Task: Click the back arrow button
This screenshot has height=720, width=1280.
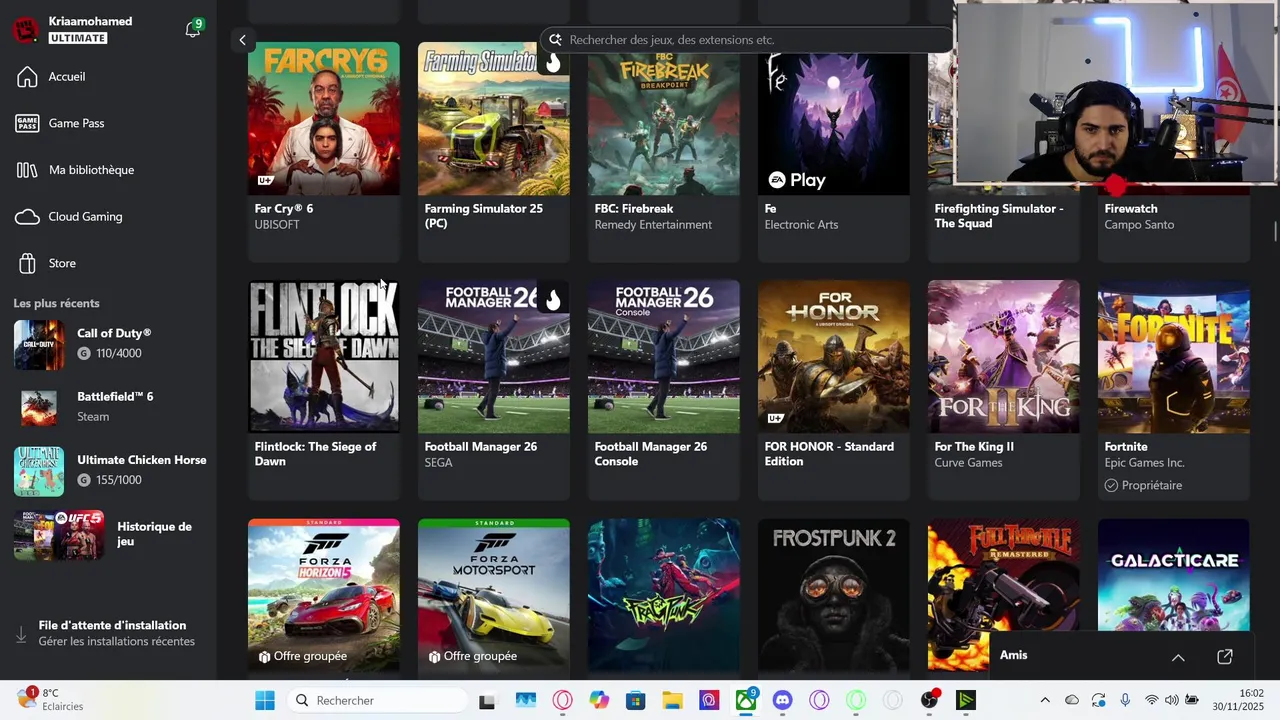Action: tap(242, 40)
